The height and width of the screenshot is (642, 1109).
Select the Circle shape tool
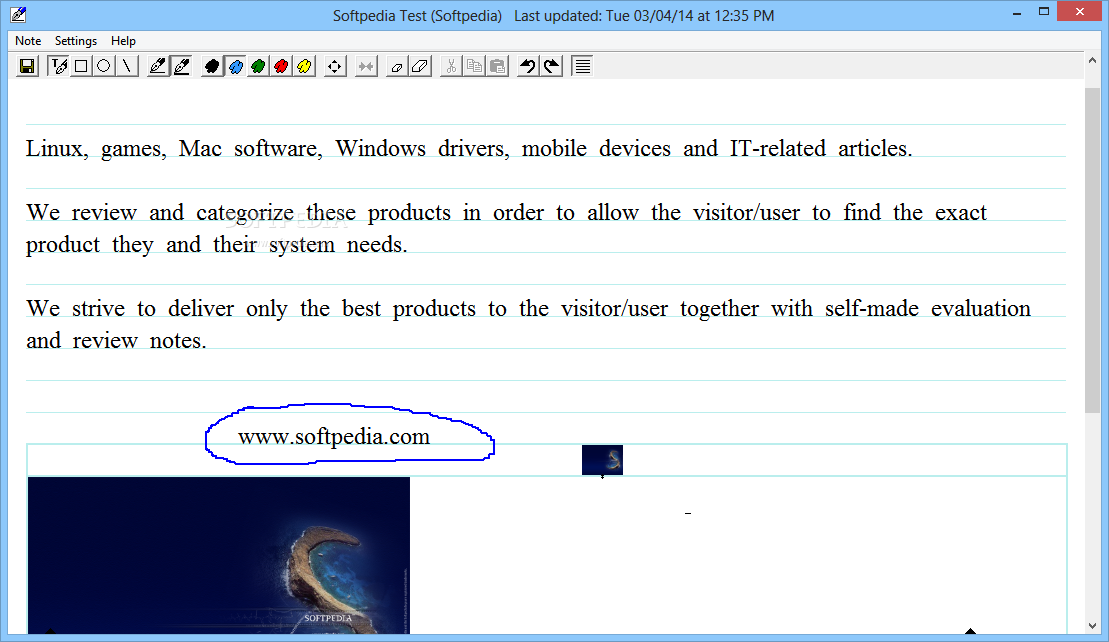click(x=104, y=66)
